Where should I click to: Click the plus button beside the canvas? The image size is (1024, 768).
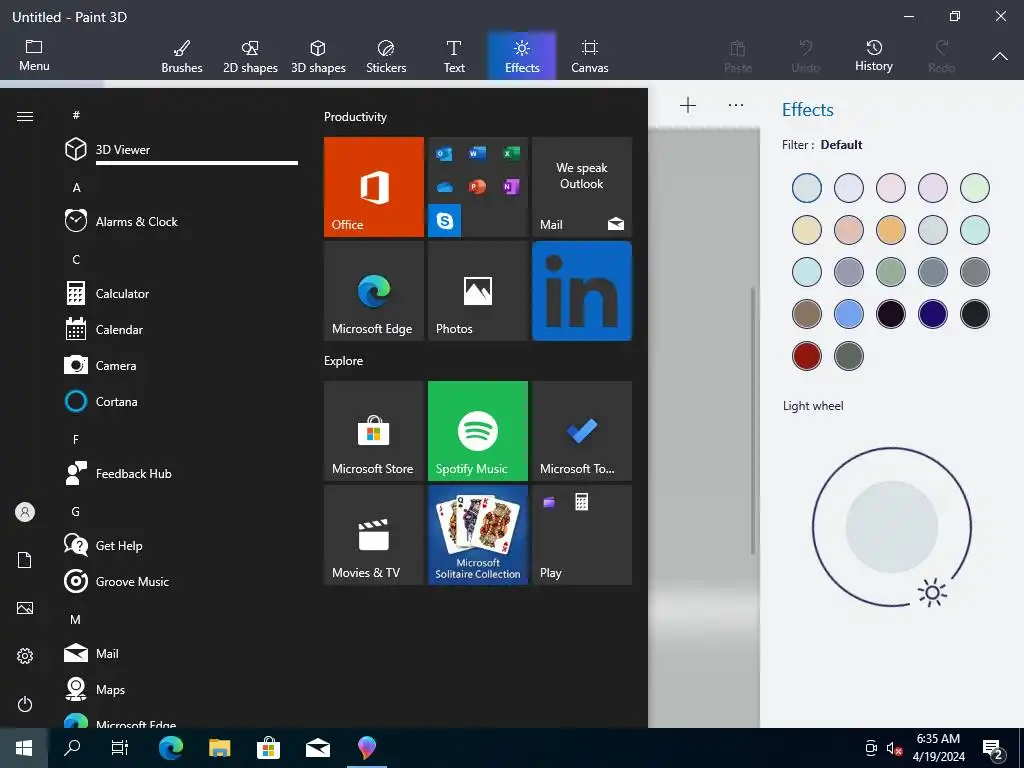point(688,105)
